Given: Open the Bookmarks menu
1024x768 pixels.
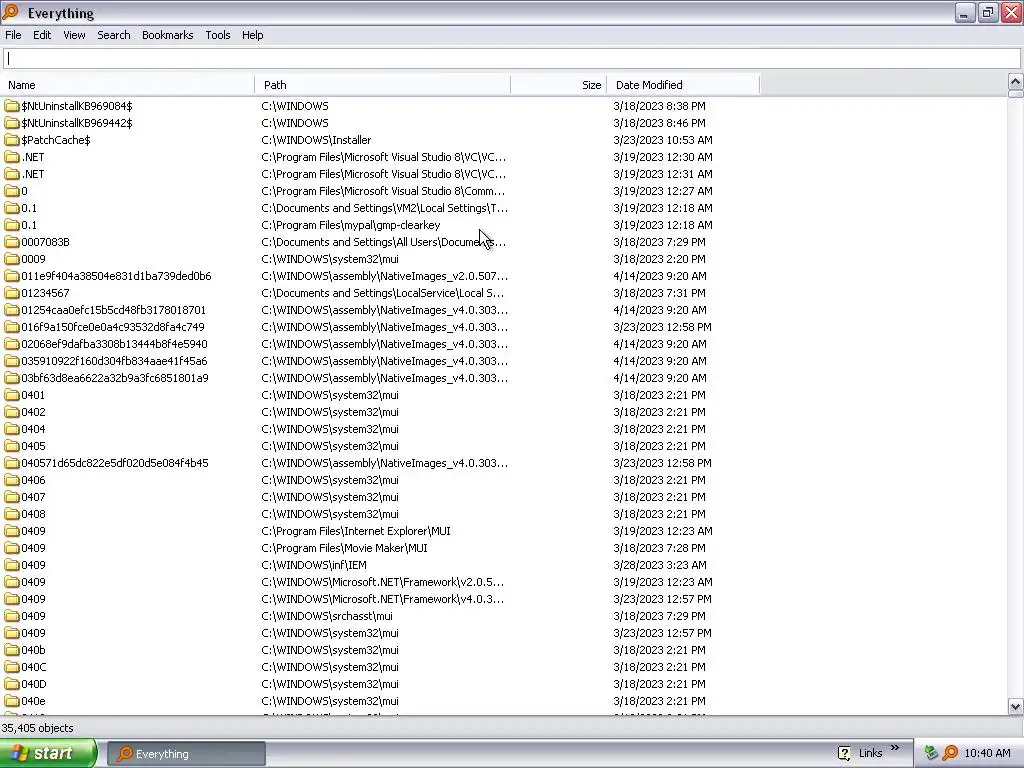Looking at the screenshot, I should click(x=167, y=35).
